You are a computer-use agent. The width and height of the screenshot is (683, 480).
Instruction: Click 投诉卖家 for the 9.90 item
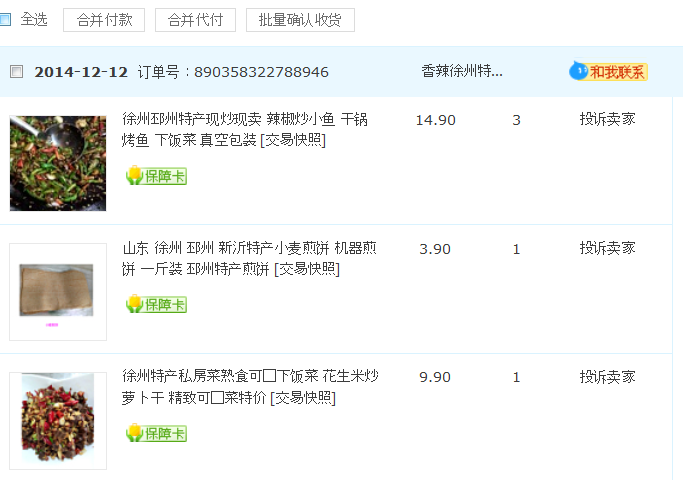tap(607, 377)
